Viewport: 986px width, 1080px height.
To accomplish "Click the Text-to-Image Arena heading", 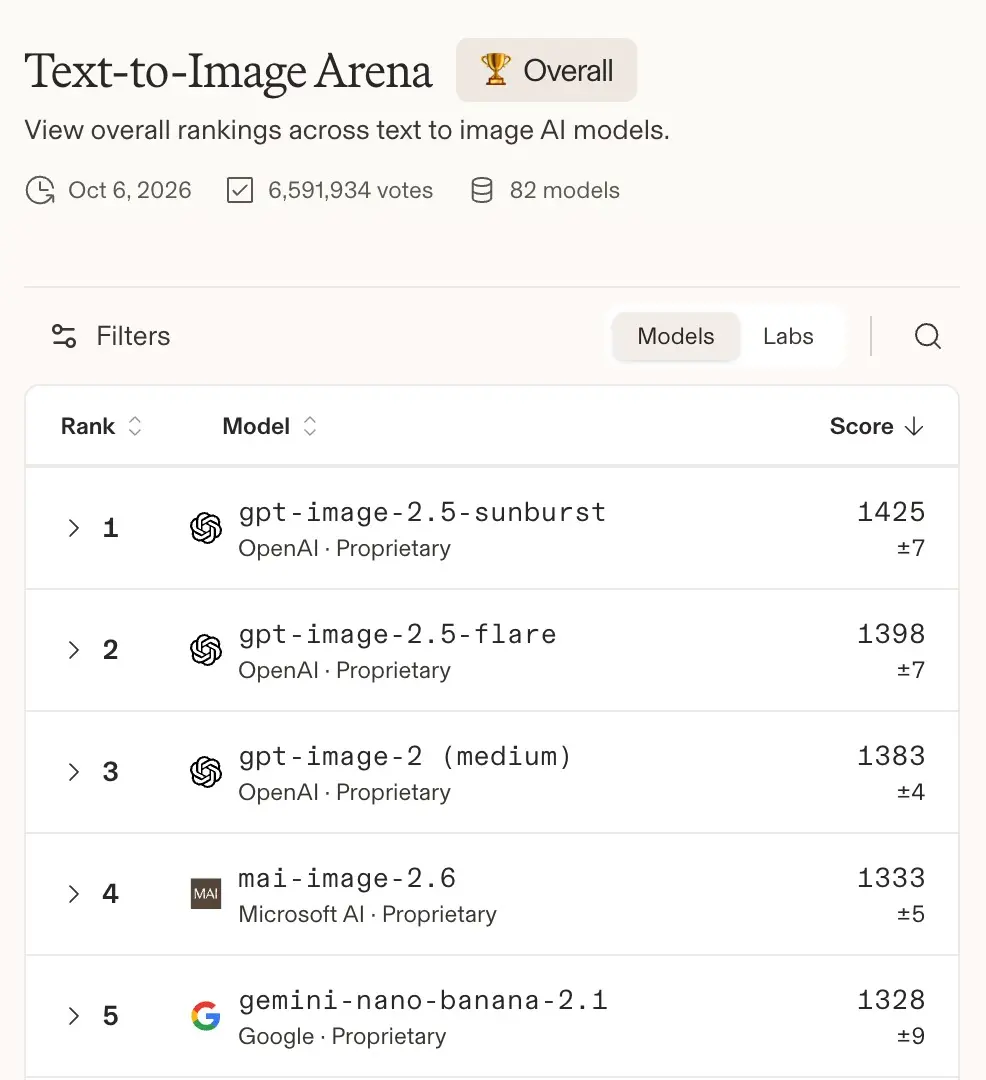I will tap(229, 72).
